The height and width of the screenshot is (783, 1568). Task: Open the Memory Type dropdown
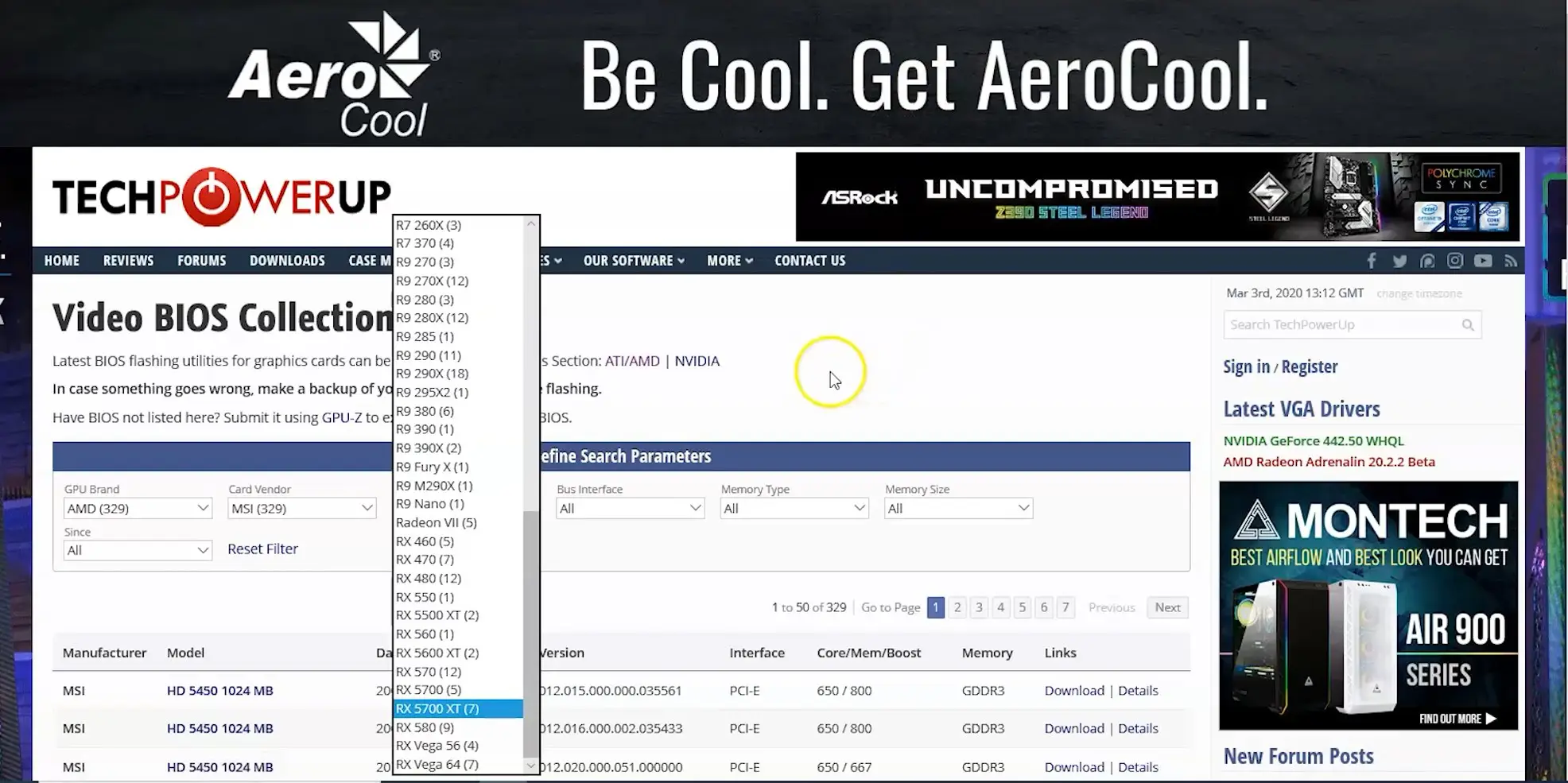point(793,509)
